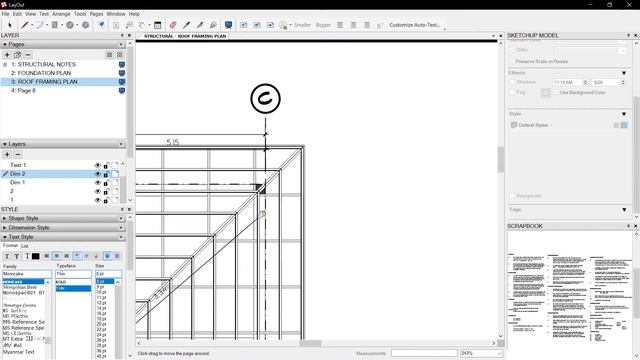
Task: Open the zoom percentage dropdown
Action: (499, 353)
